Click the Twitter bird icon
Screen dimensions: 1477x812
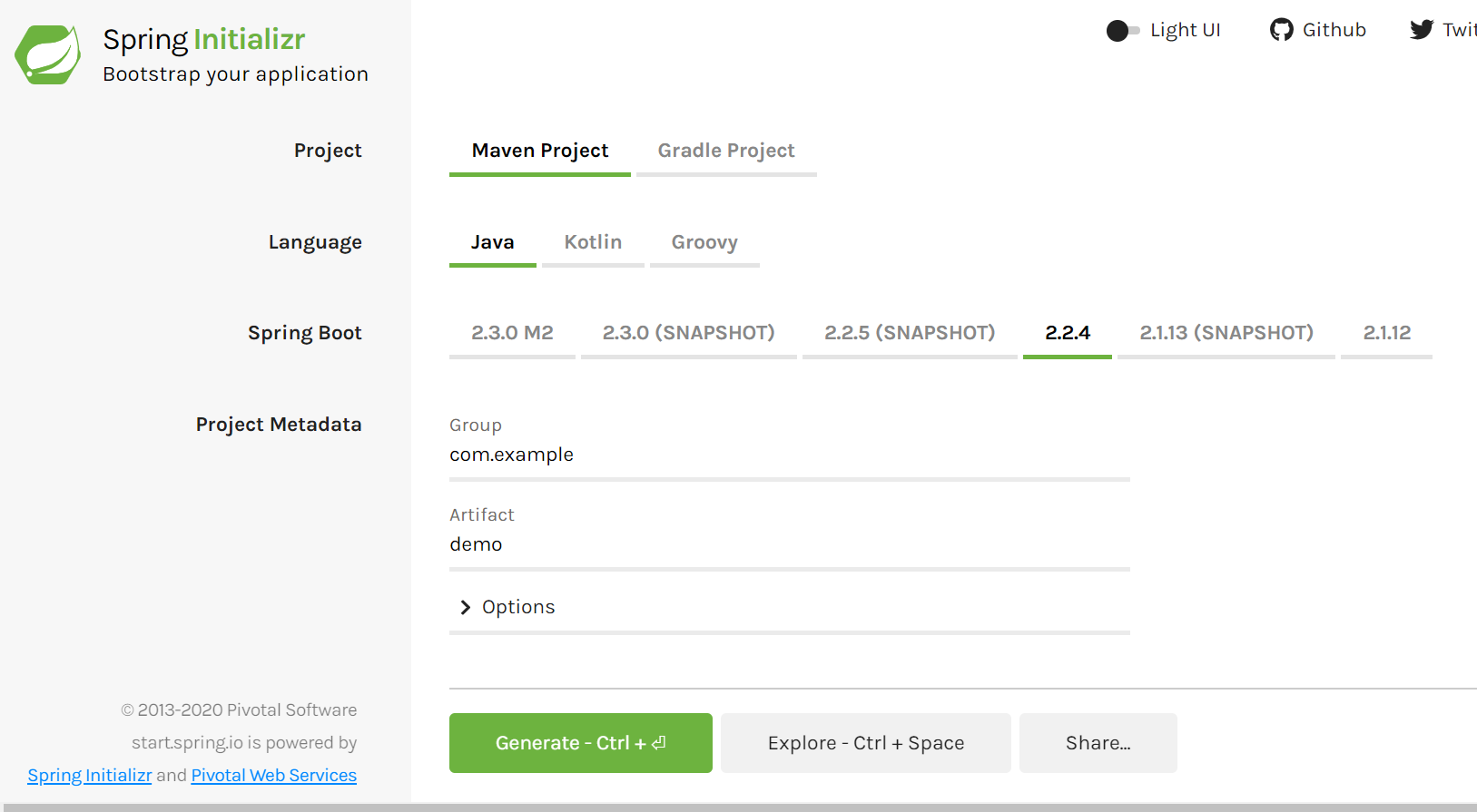[1422, 30]
